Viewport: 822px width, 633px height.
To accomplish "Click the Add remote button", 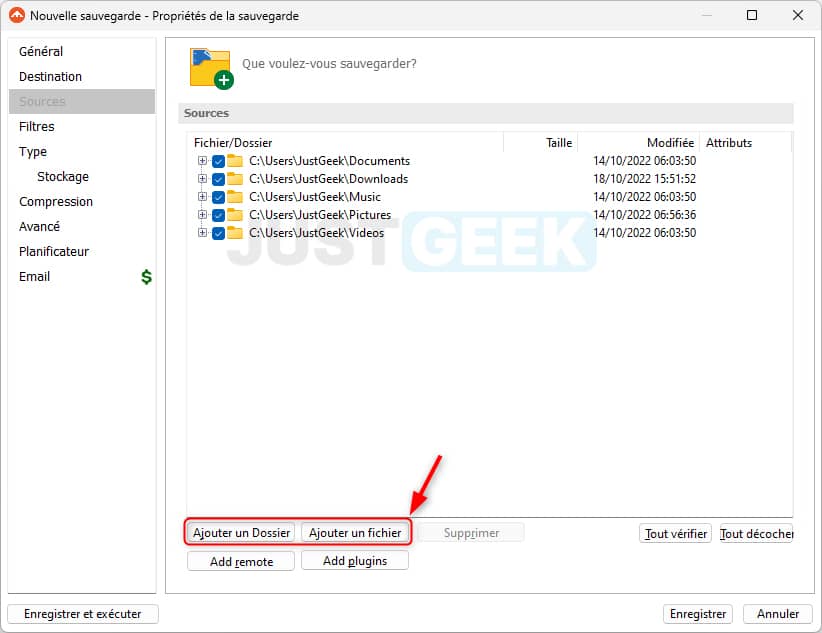I will [x=241, y=561].
